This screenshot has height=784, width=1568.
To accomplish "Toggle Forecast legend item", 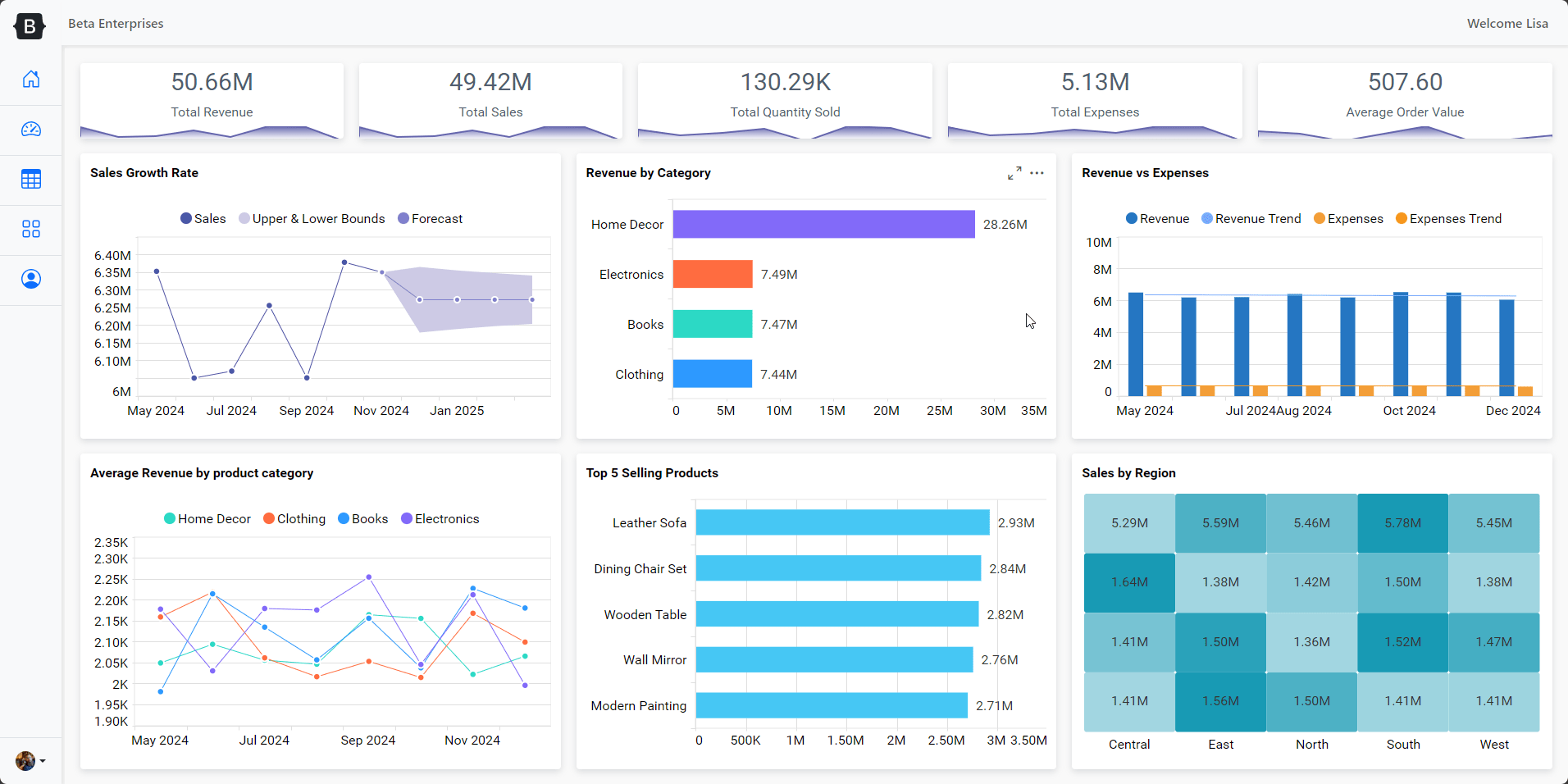I will 431,219.
